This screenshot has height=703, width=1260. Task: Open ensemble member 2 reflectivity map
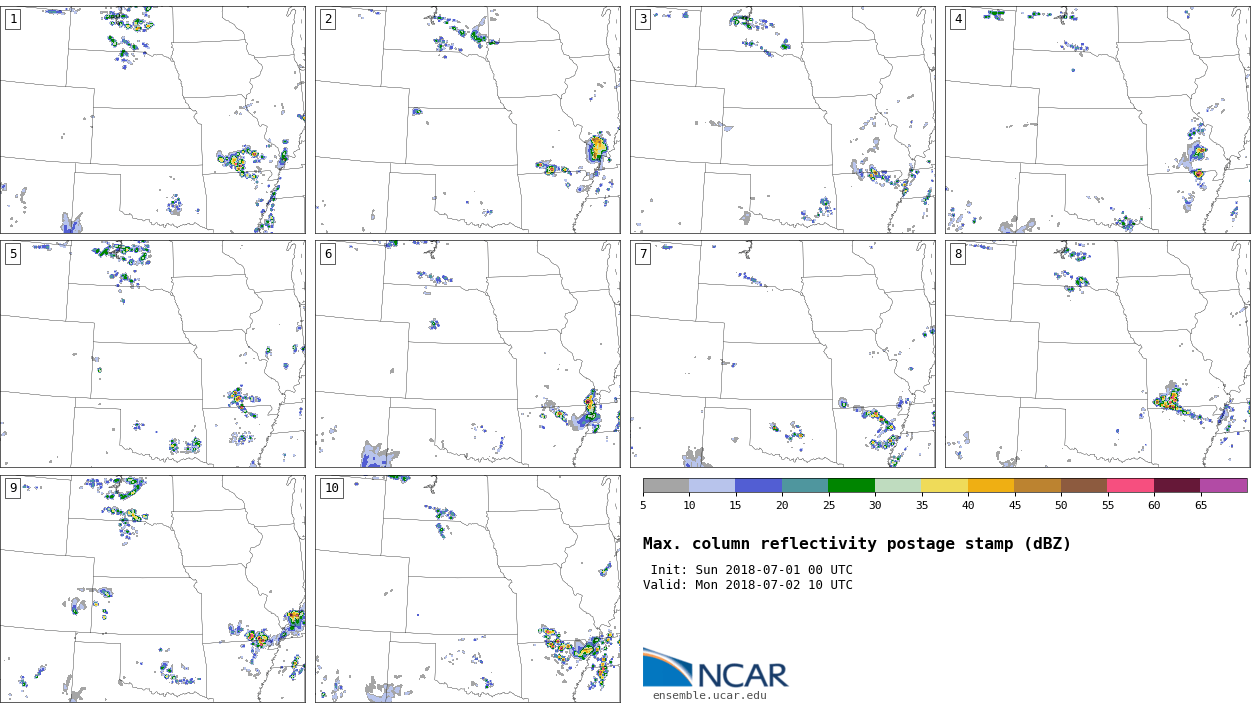point(467,120)
